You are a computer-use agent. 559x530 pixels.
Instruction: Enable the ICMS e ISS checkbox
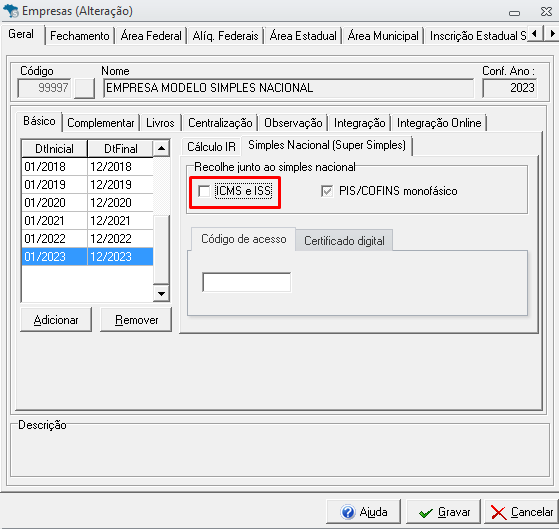(204, 191)
